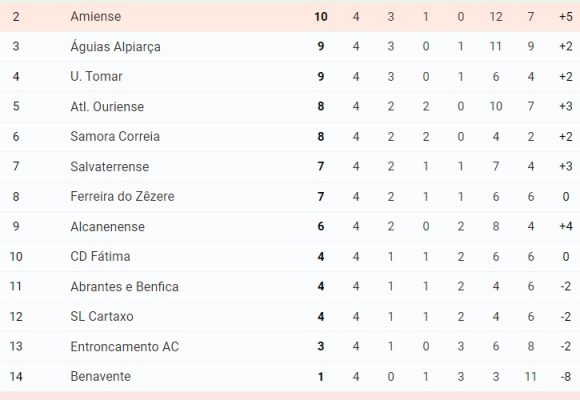Viewport: 580px width, 400px height.
Task: Select Amiense's 10 points value
Action: click(x=321, y=17)
